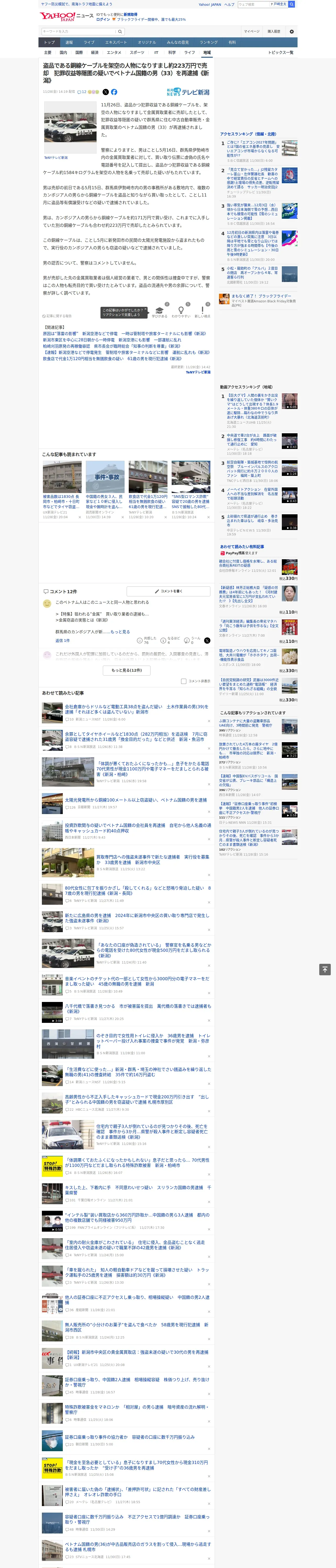The height and width of the screenshot is (1568, 336).
Task: Click なるほど reaction on first comment
Action: click(x=170, y=640)
